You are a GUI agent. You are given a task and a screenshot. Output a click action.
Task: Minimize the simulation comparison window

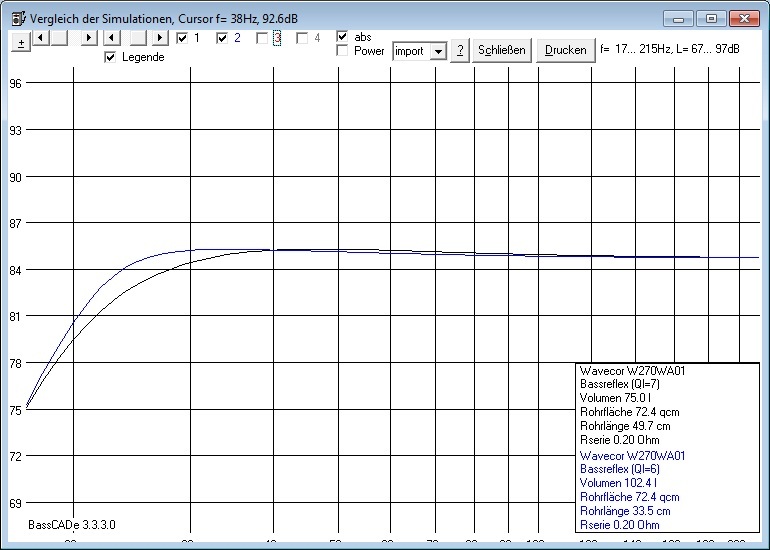point(680,18)
